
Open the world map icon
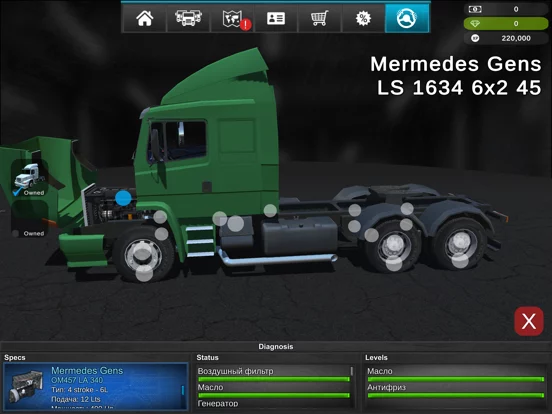pos(232,18)
